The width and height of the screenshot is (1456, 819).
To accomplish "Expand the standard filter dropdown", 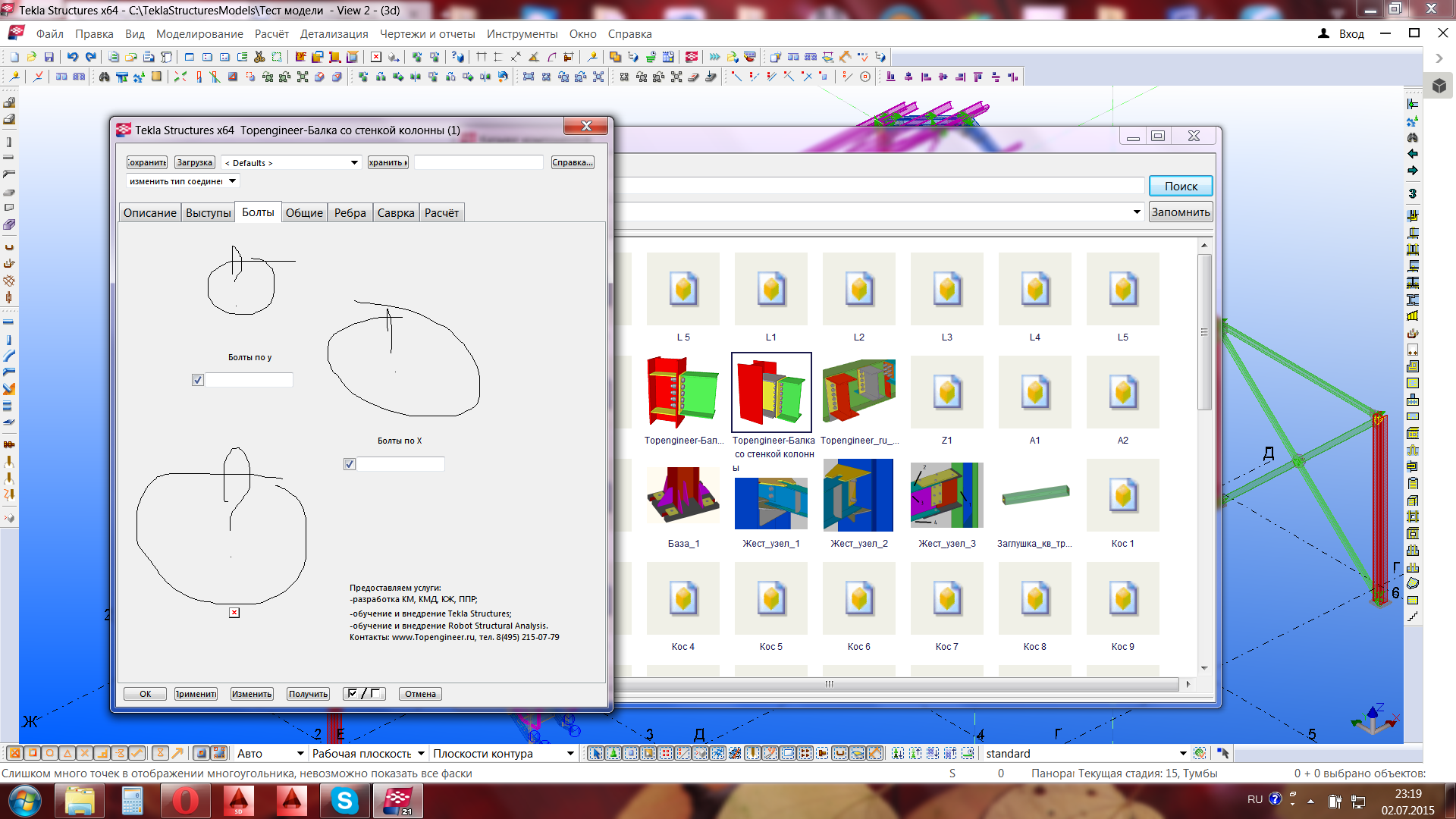I will click(x=1182, y=754).
